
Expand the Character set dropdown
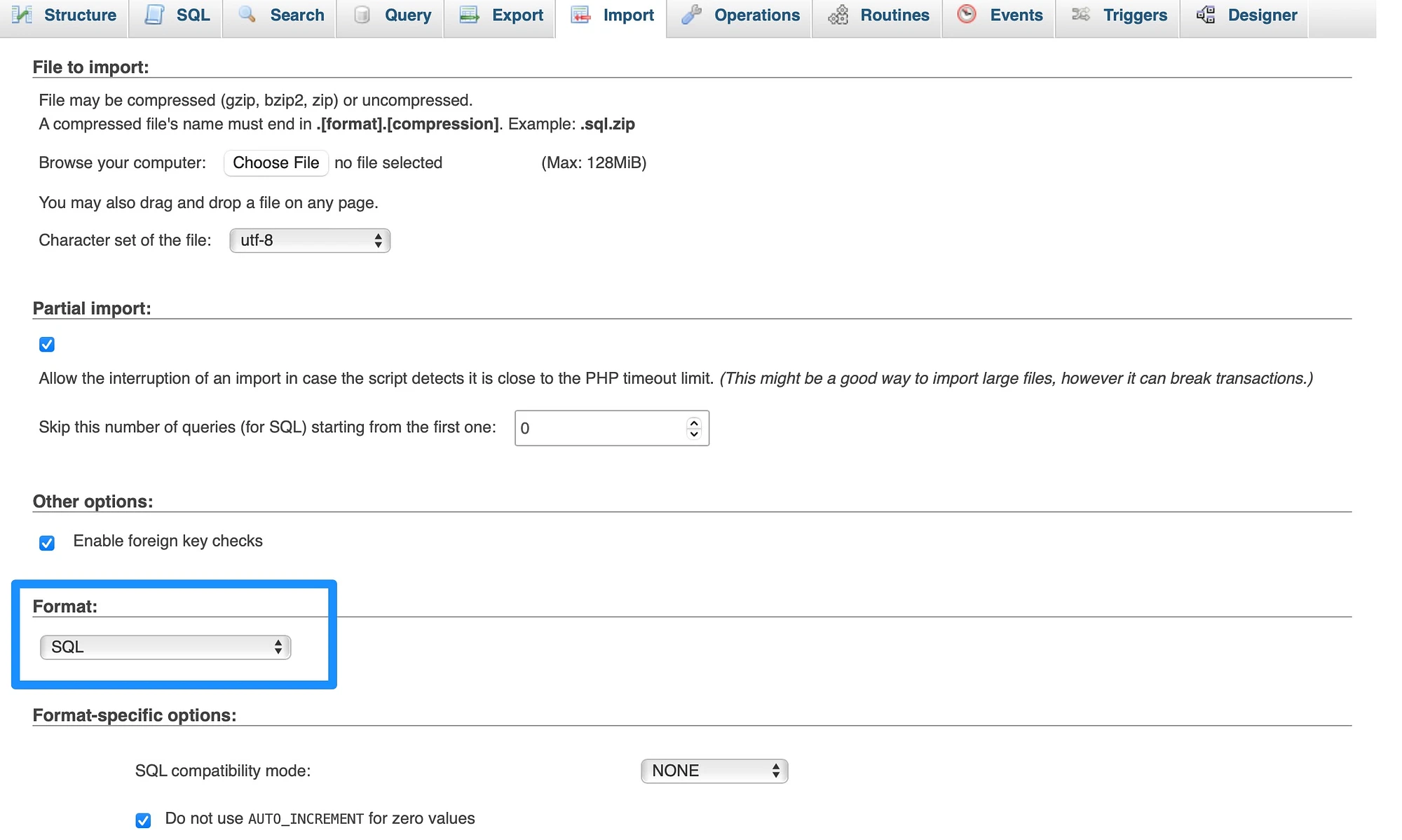tap(310, 240)
